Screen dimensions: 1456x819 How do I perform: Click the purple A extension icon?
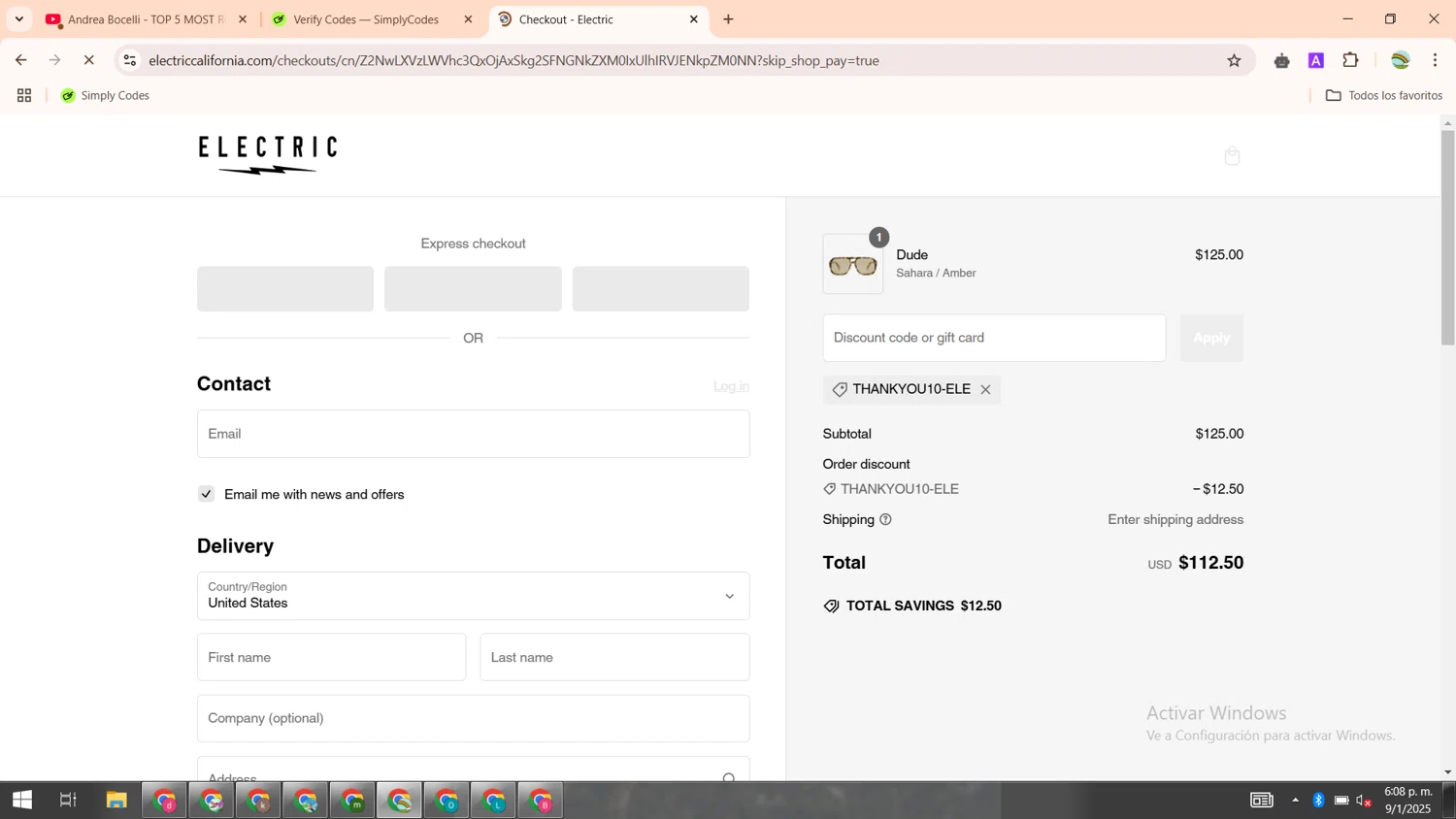pyautogui.click(x=1316, y=60)
